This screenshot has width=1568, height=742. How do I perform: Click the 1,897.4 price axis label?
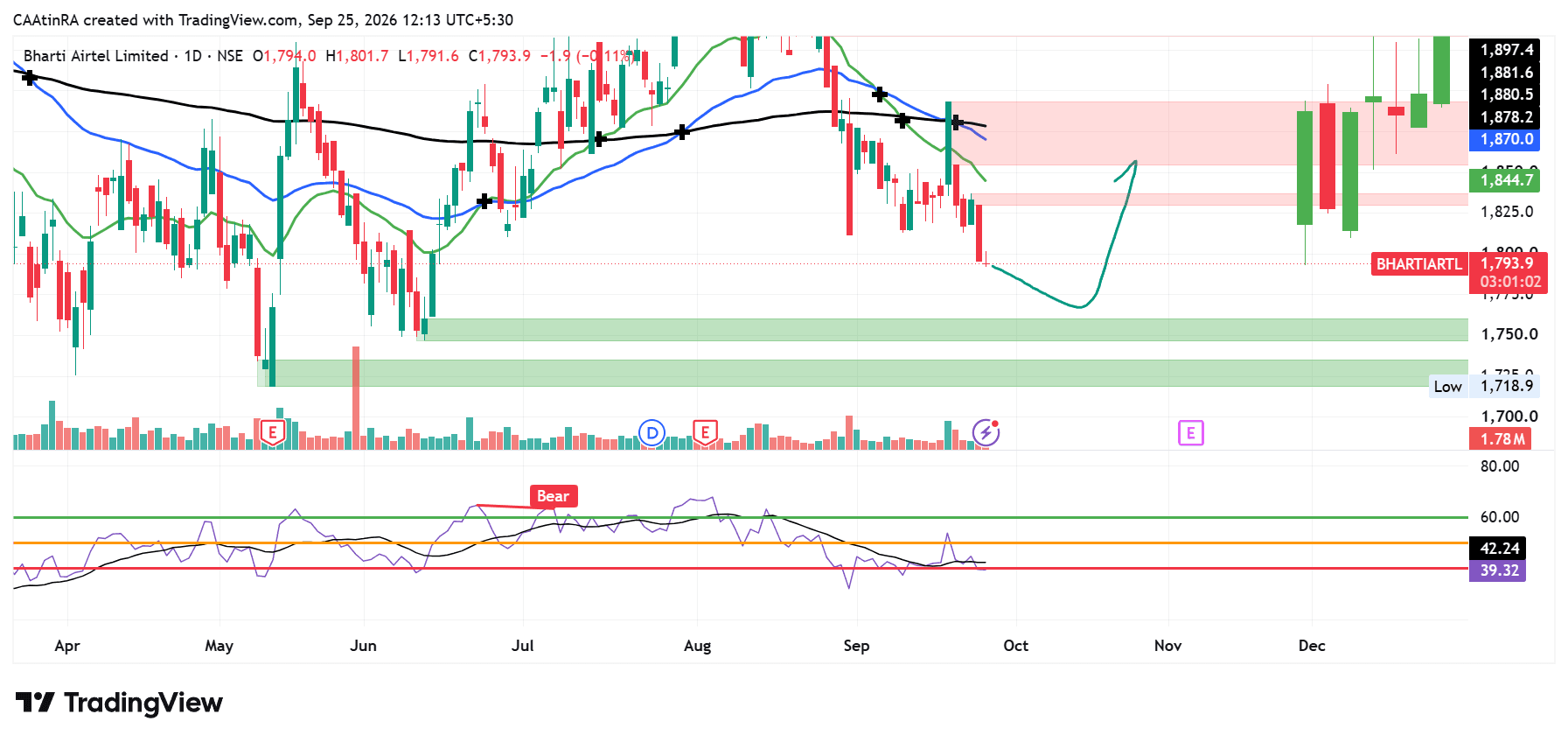[x=1505, y=50]
